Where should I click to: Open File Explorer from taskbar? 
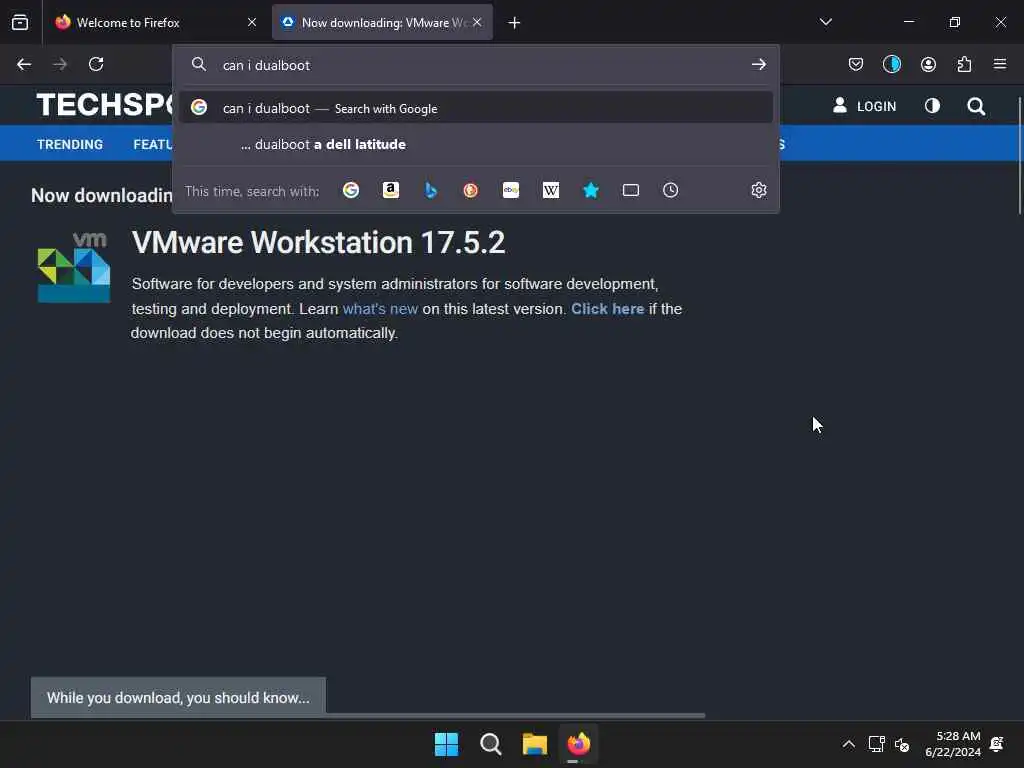[x=534, y=744]
